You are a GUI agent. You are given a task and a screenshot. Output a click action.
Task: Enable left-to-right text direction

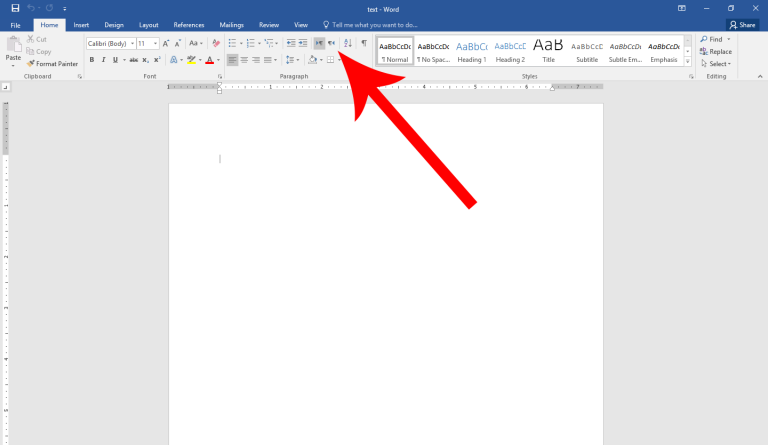coord(319,43)
